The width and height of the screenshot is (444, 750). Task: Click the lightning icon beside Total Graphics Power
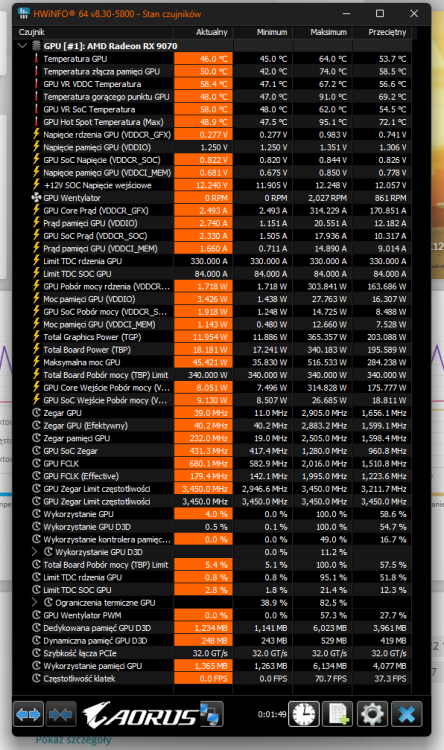(x=36, y=337)
